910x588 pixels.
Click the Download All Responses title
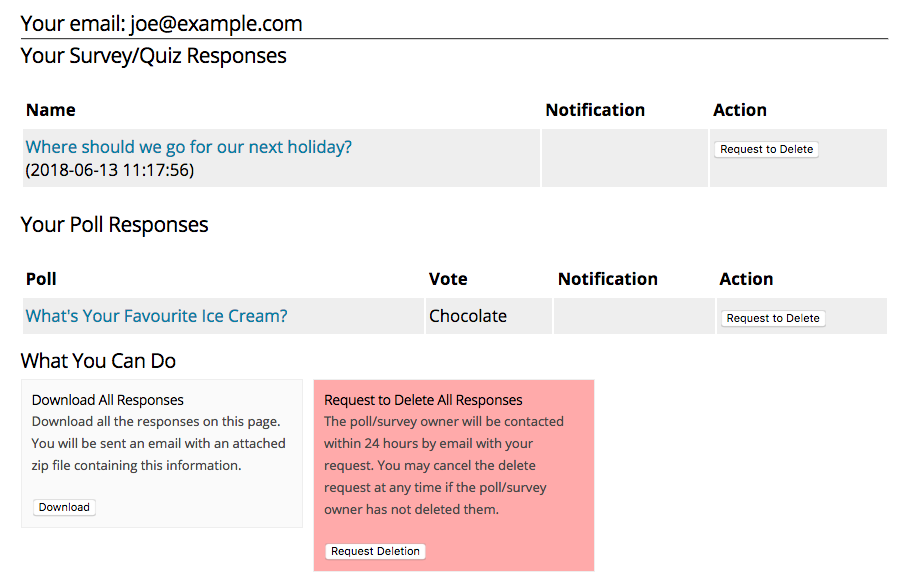point(107,400)
